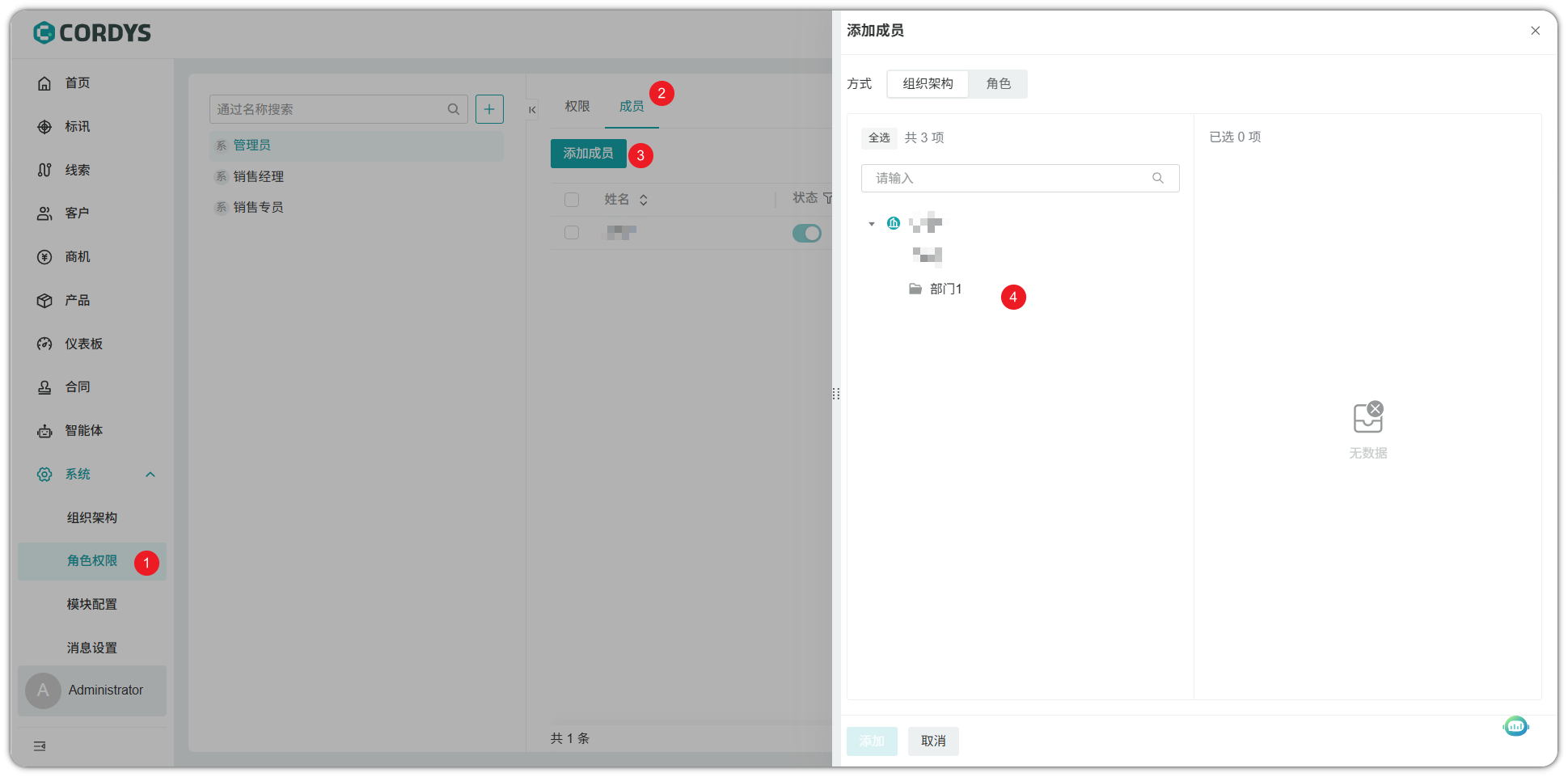Screen dimensions: 1568x777
Task: Open the 智能体 robot icon
Action: [44, 431]
